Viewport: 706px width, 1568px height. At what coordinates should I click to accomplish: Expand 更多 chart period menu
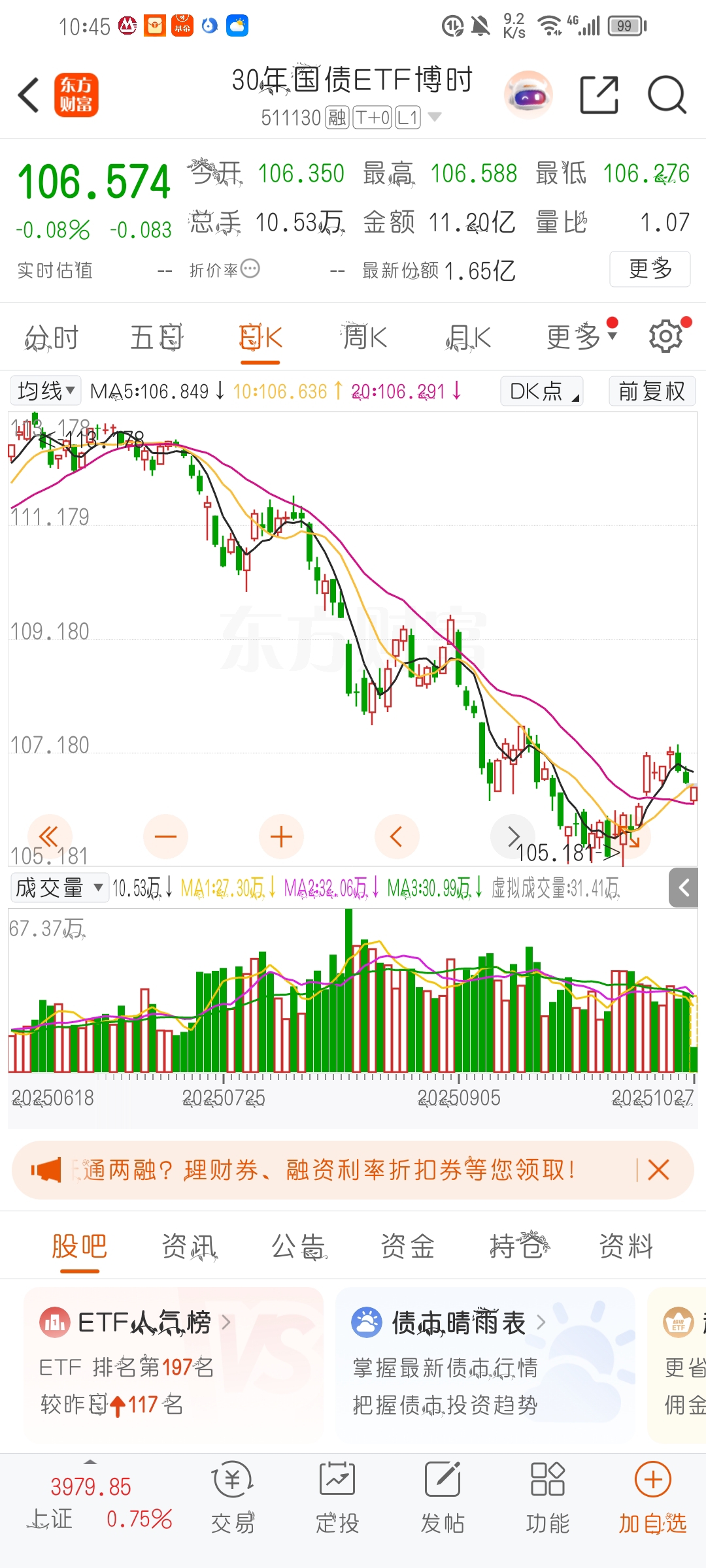point(582,337)
